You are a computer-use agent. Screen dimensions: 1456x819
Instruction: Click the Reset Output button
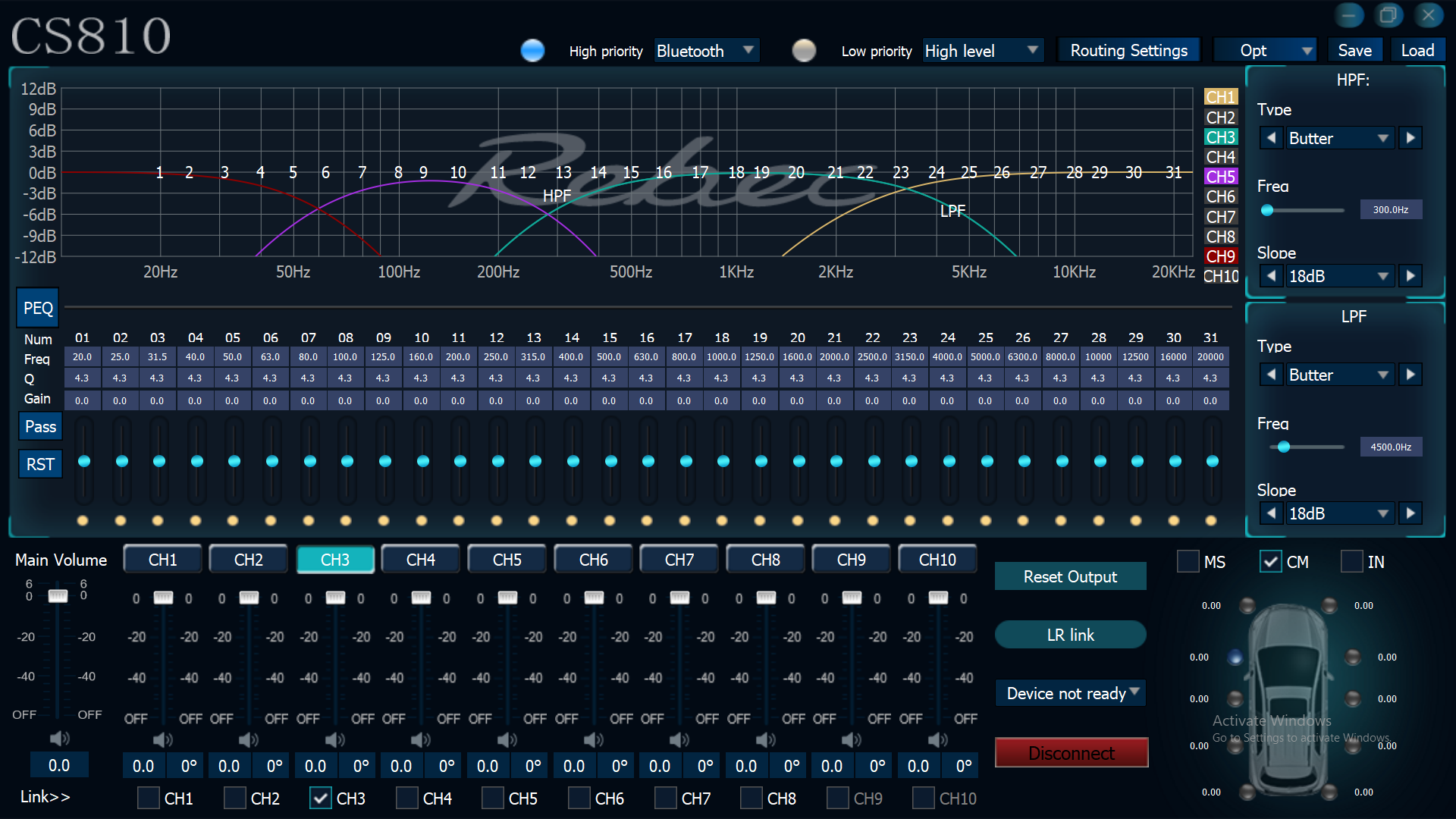tap(1070, 576)
